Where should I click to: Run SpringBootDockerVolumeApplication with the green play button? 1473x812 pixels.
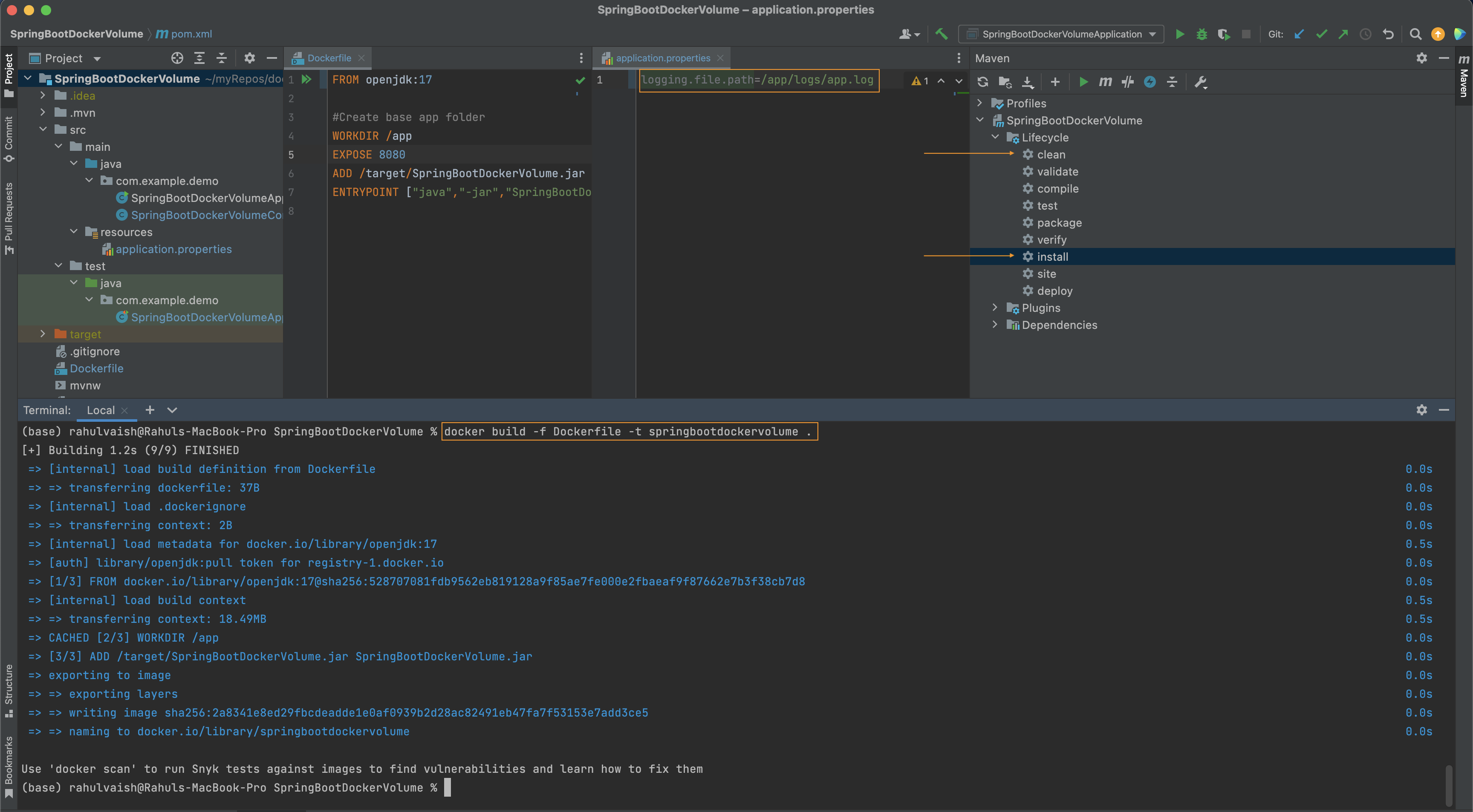(1180, 34)
